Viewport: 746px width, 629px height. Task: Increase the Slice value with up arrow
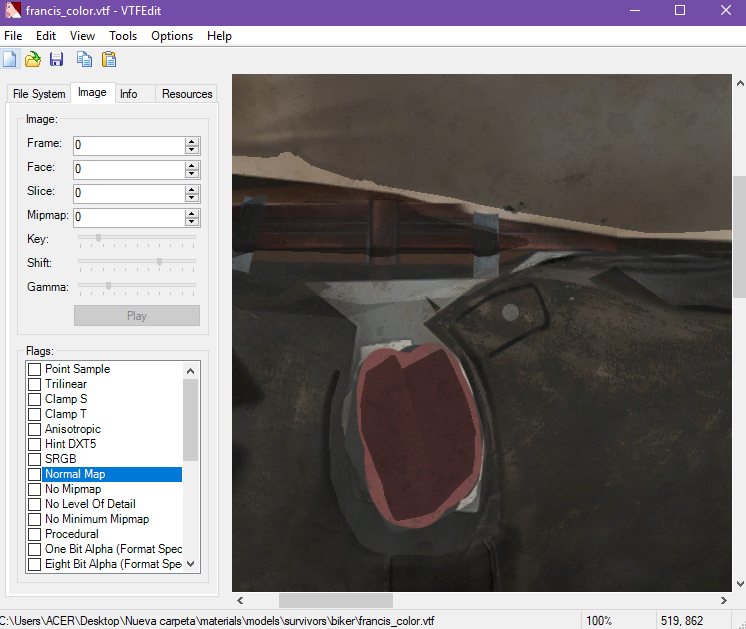(x=192, y=189)
